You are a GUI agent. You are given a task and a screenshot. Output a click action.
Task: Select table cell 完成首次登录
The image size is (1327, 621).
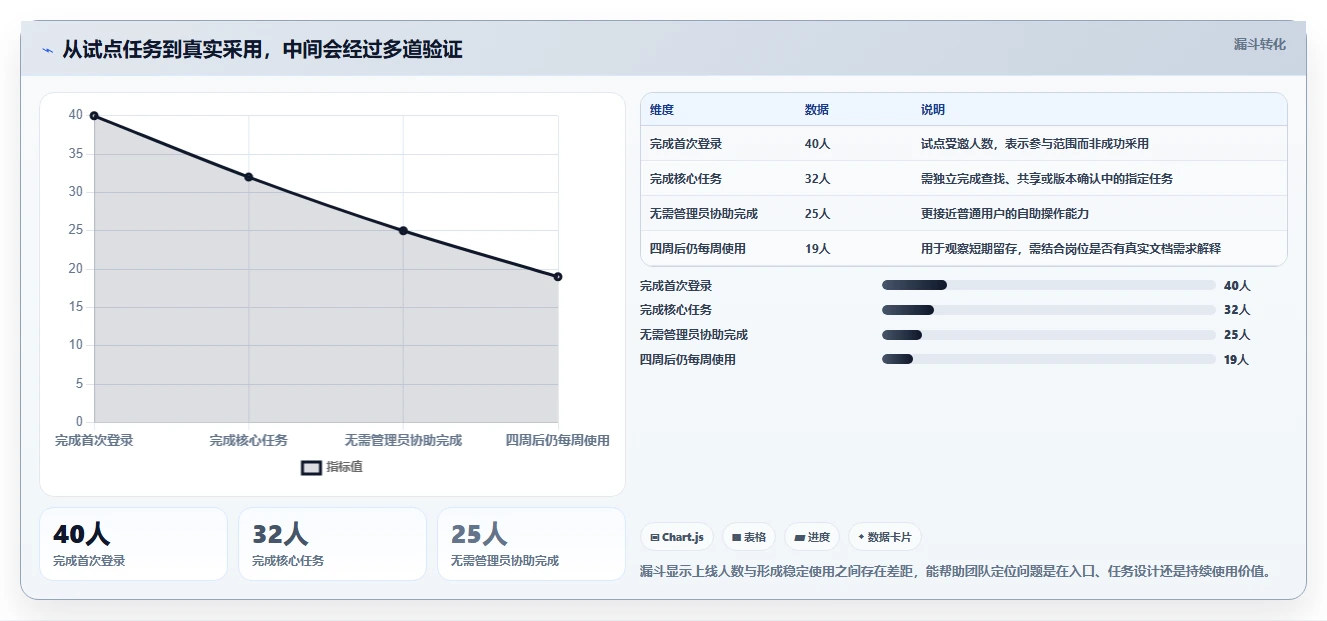(686, 144)
